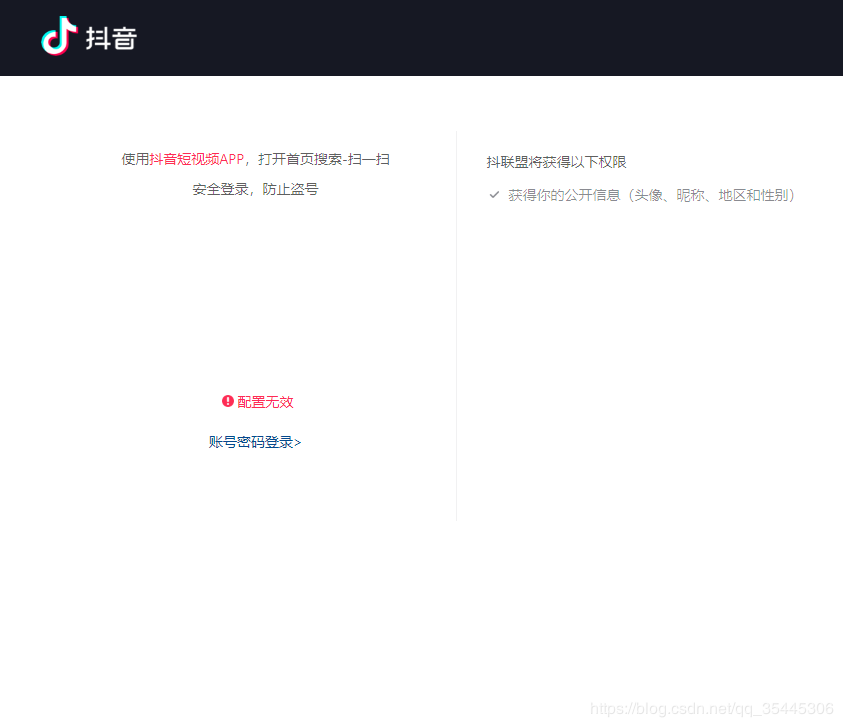This screenshot has height=727, width=843.
Task: Click the 抖音 wordmark in header
Action: pyautogui.click(x=111, y=38)
